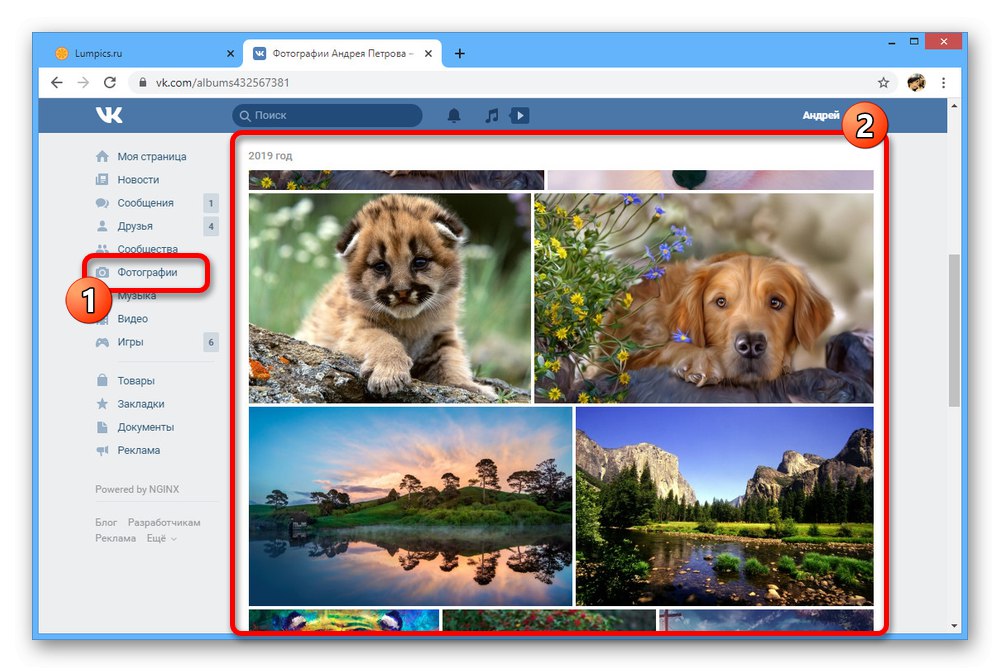Image resolution: width=1000 pixels, height=672 pixels.
Task: Expand the Ещё footer dropdown
Action: 162,538
